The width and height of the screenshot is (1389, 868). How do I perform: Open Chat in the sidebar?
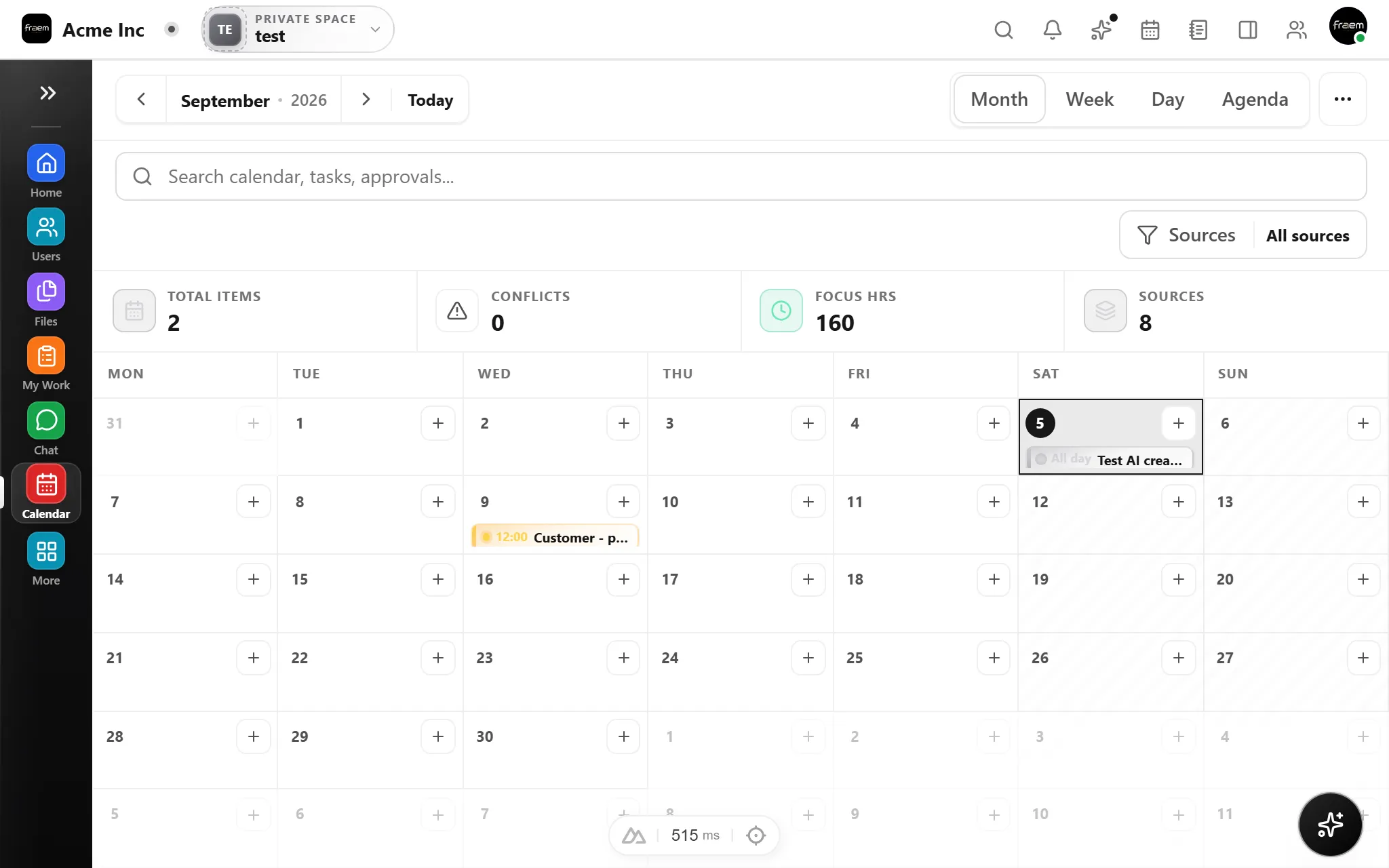point(46,420)
